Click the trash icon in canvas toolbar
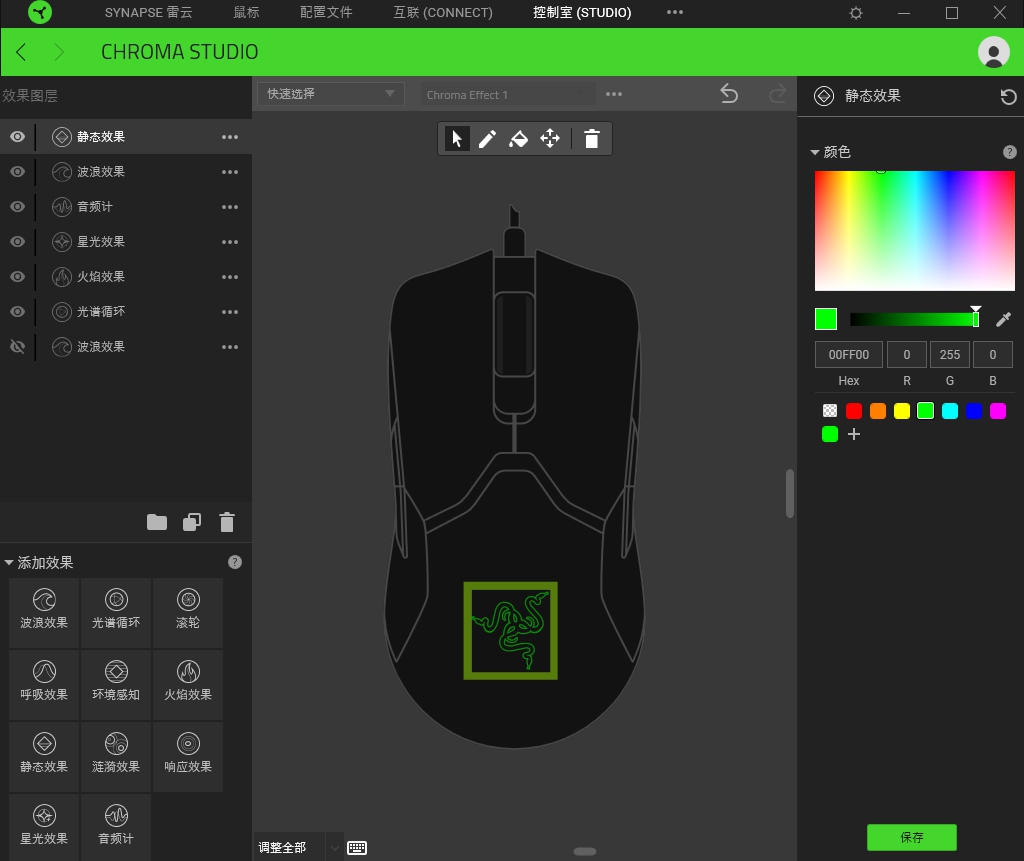 (x=592, y=139)
